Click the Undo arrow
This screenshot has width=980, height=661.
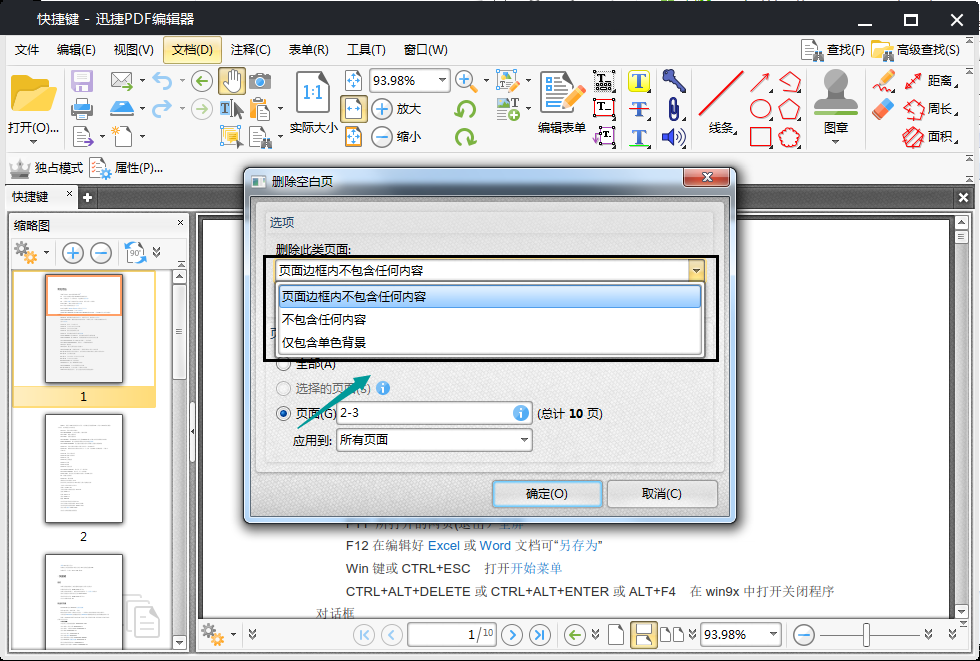(x=161, y=81)
